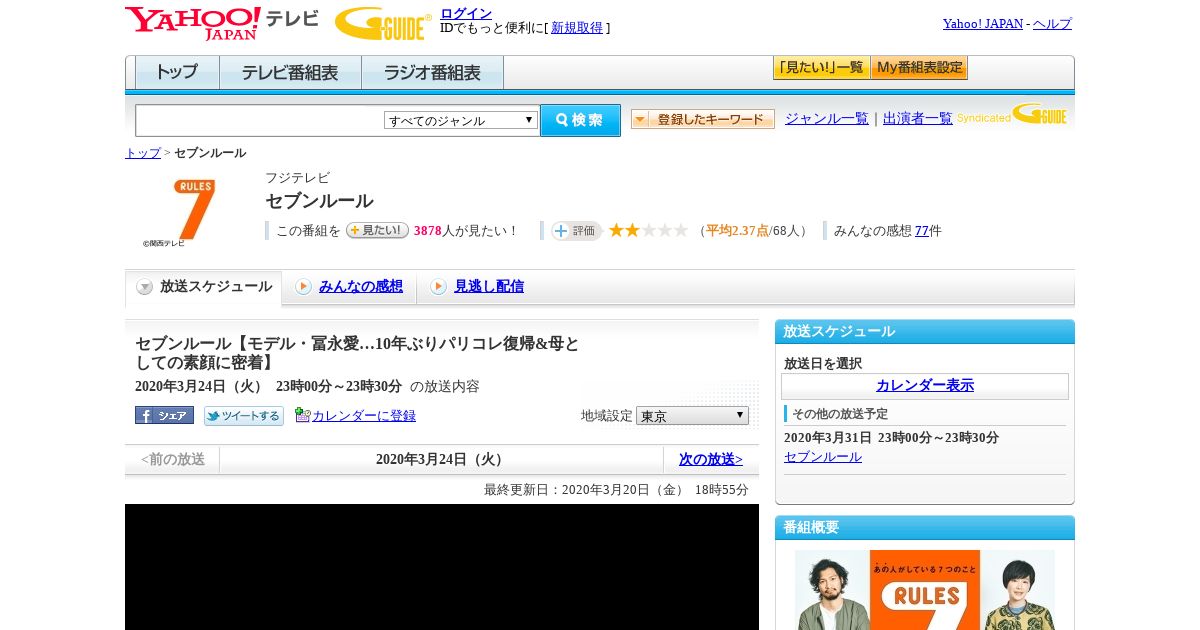Open the 地域設定 東京 region dropdown
This screenshot has height=630, width=1200.
692,415
